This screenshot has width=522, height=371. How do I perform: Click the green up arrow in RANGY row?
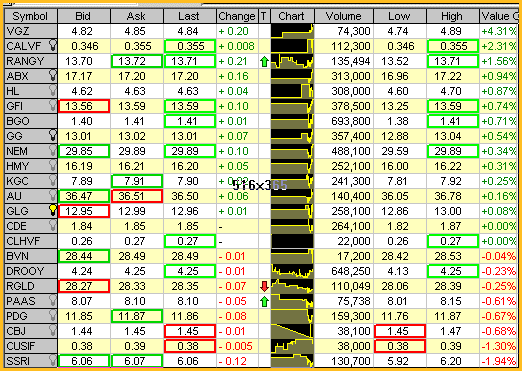[x=264, y=61]
